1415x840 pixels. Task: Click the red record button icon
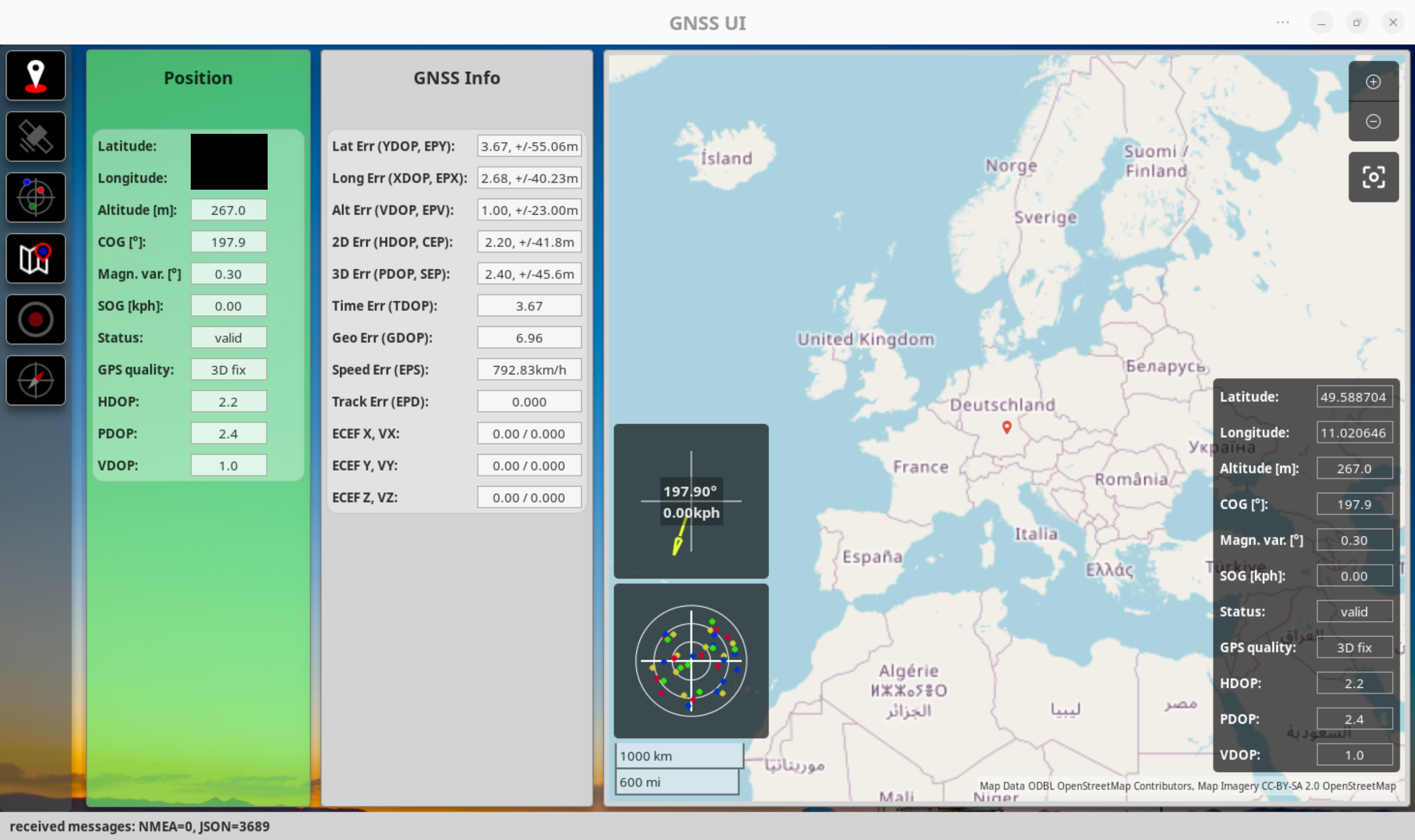click(35, 320)
